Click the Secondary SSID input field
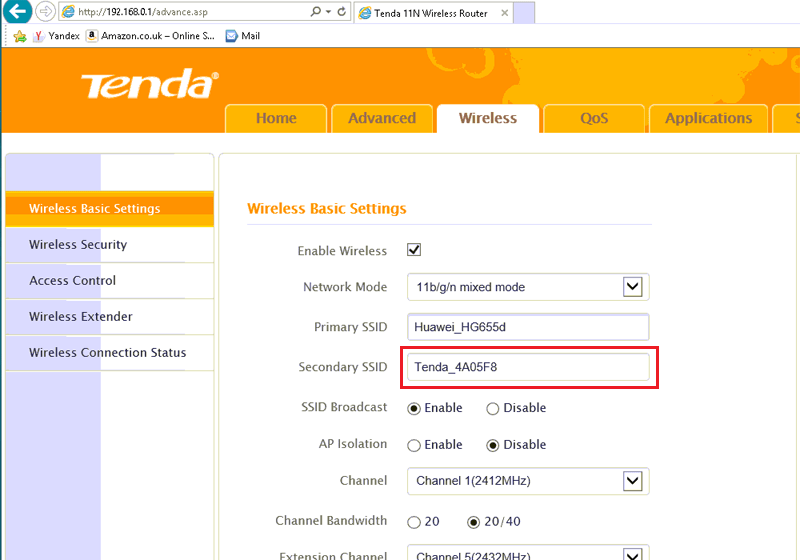The height and width of the screenshot is (560, 800). click(528, 367)
